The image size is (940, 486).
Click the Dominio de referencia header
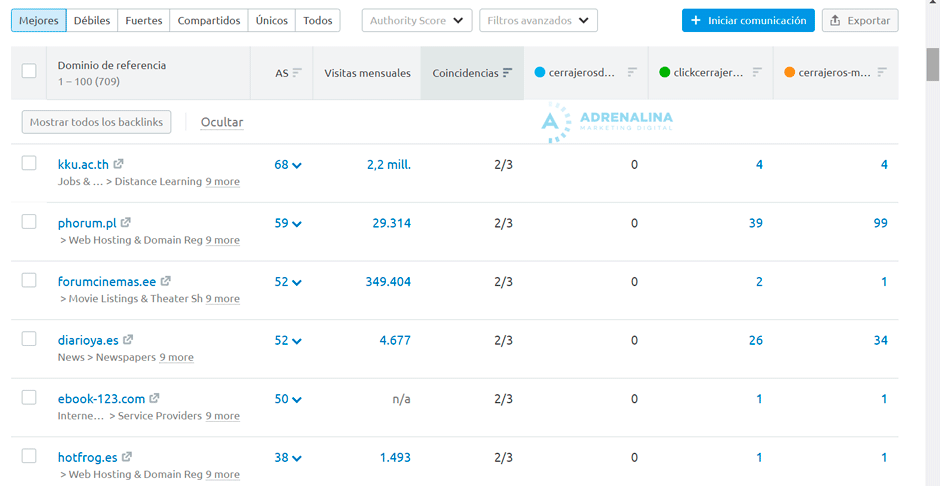pos(112,65)
